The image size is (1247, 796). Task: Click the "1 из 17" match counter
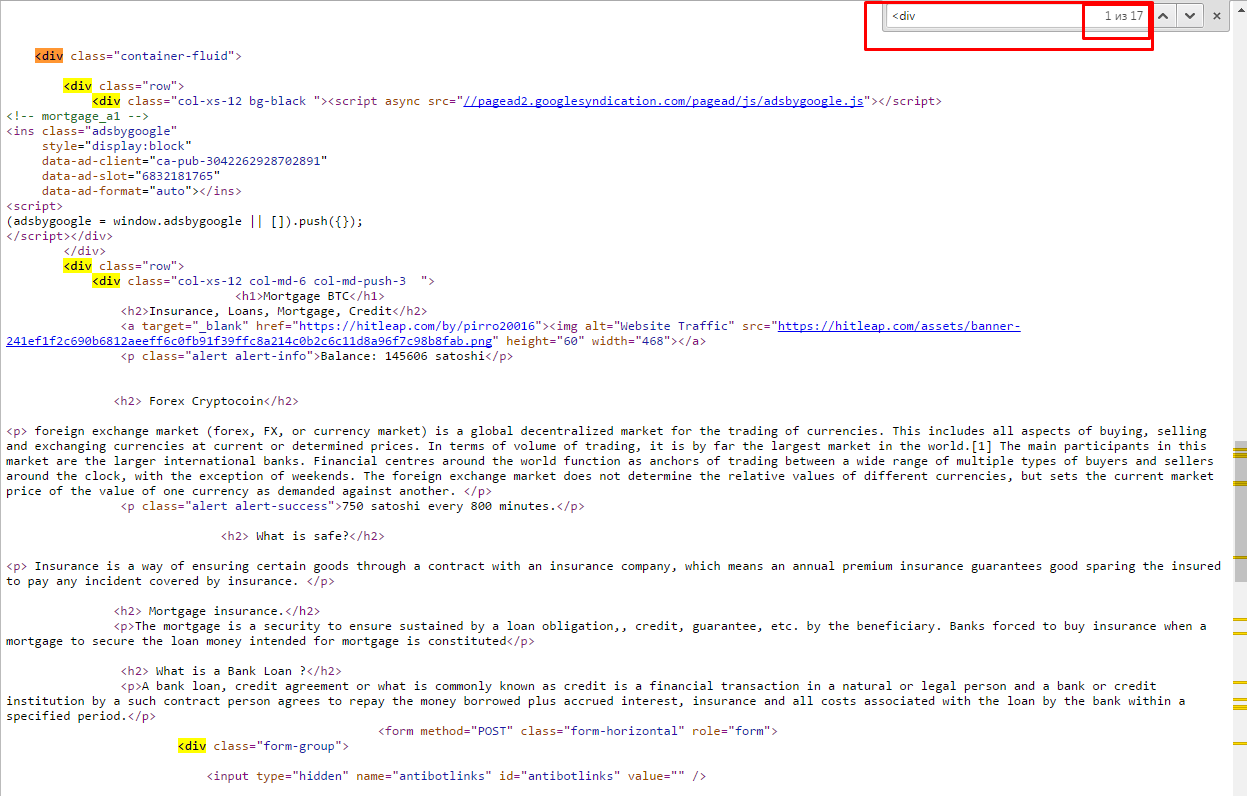pyautogui.click(x=1123, y=16)
